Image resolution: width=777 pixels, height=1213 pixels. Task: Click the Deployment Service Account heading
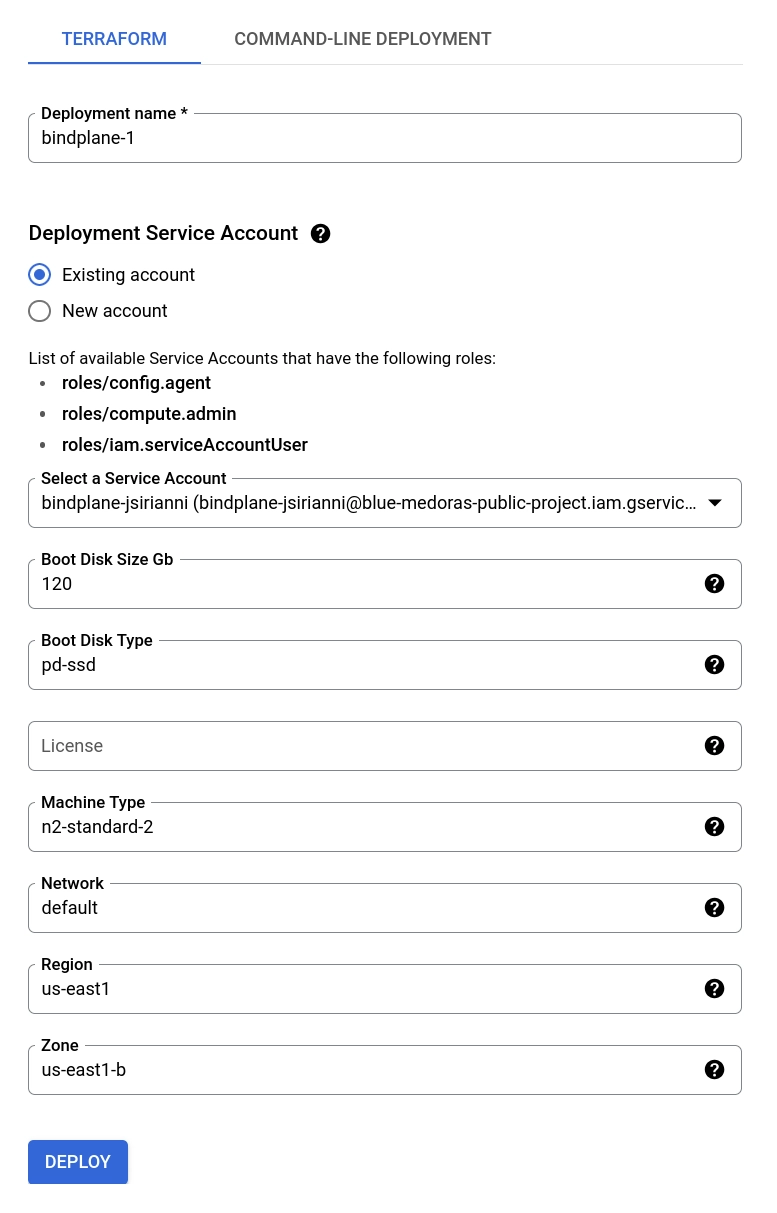click(x=163, y=233)
